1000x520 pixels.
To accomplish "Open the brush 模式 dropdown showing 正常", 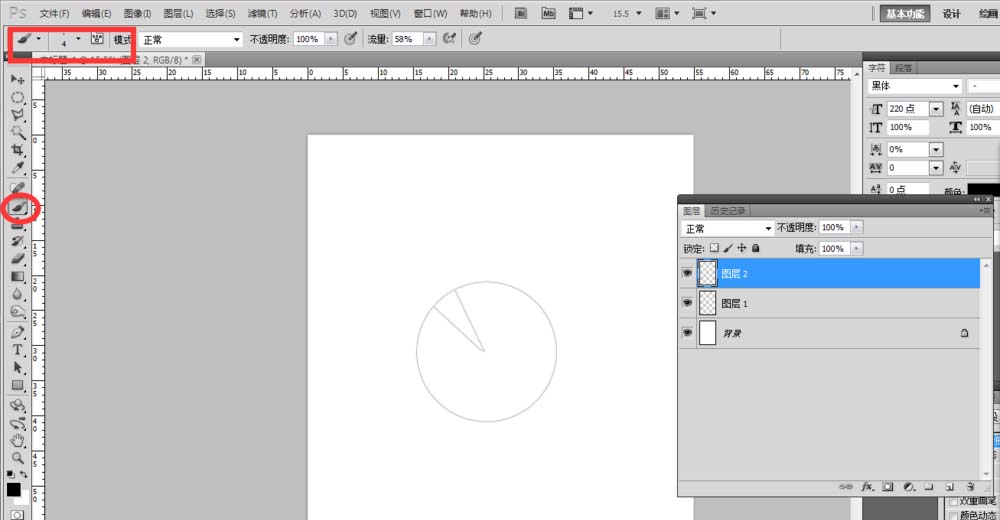I will (190, 39).
